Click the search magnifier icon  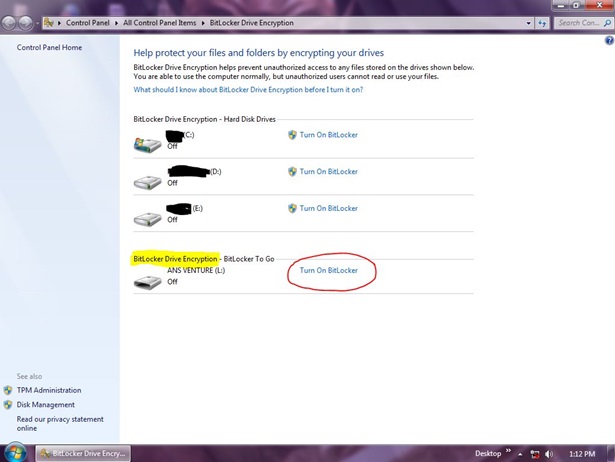(x=608, y=23)
